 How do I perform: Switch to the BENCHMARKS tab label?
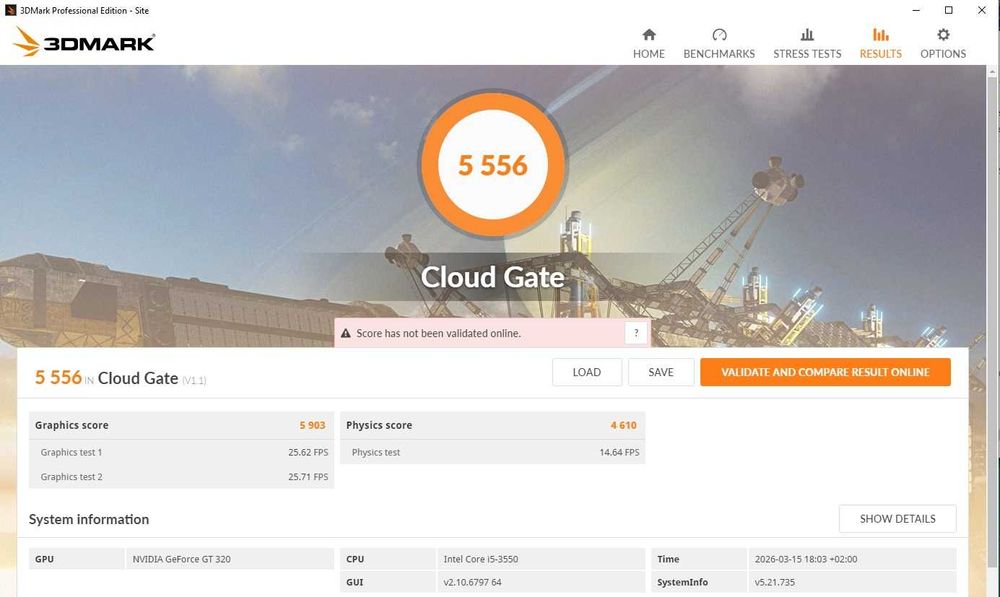(x=719, y=54)
